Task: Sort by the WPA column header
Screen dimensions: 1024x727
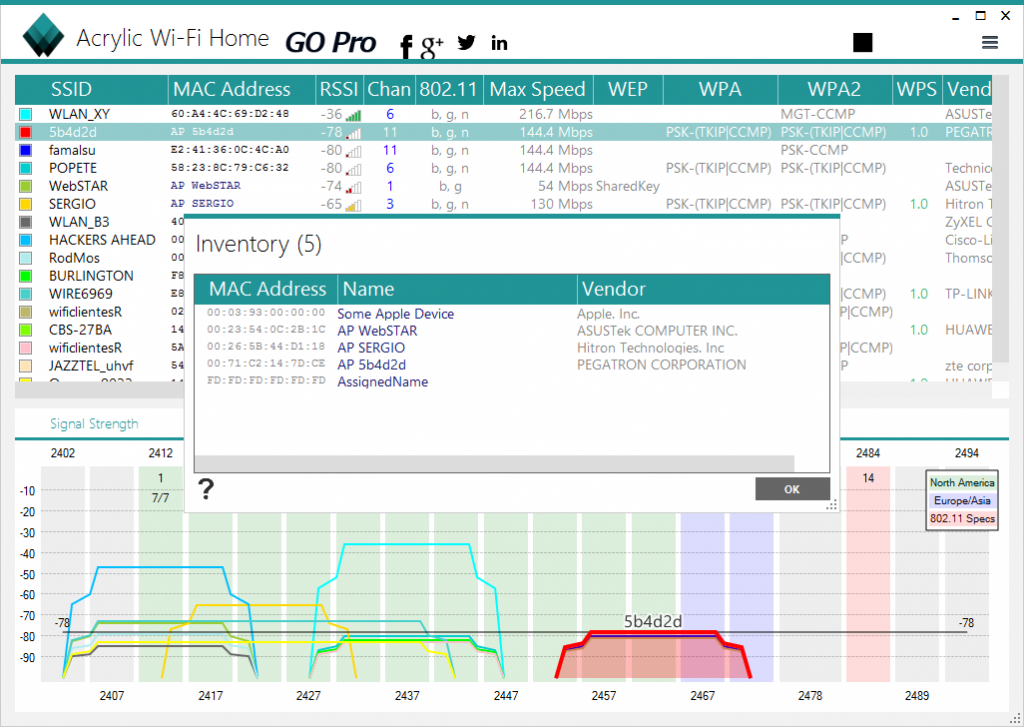Action: [720, 89]
